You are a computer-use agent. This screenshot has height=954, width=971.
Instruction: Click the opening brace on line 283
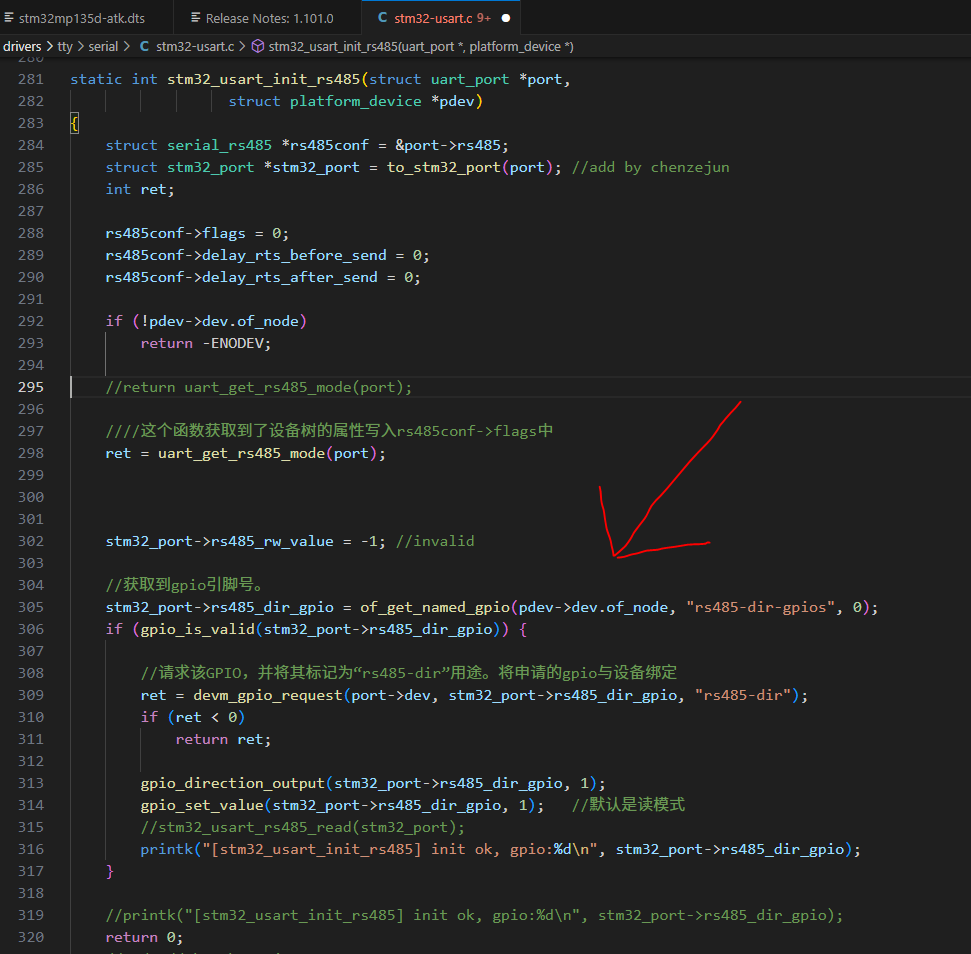pyautogui.click(x=74, y=123)
